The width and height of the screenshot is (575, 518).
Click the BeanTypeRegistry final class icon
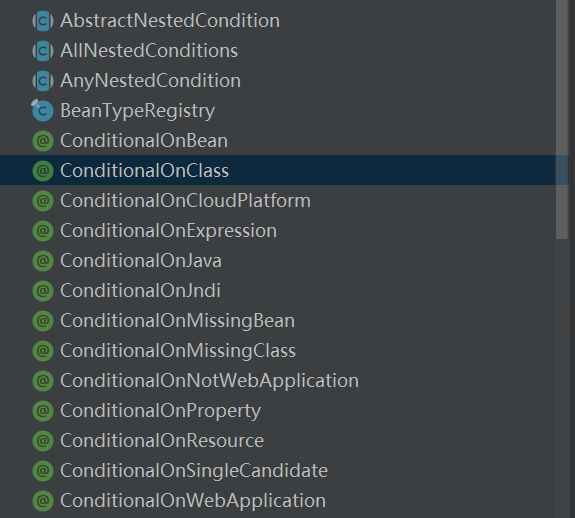(x=43, y=110)
